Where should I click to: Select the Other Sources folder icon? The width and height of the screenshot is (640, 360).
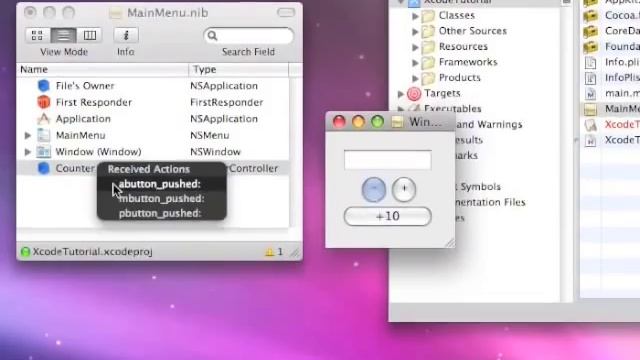coord(428,31)
